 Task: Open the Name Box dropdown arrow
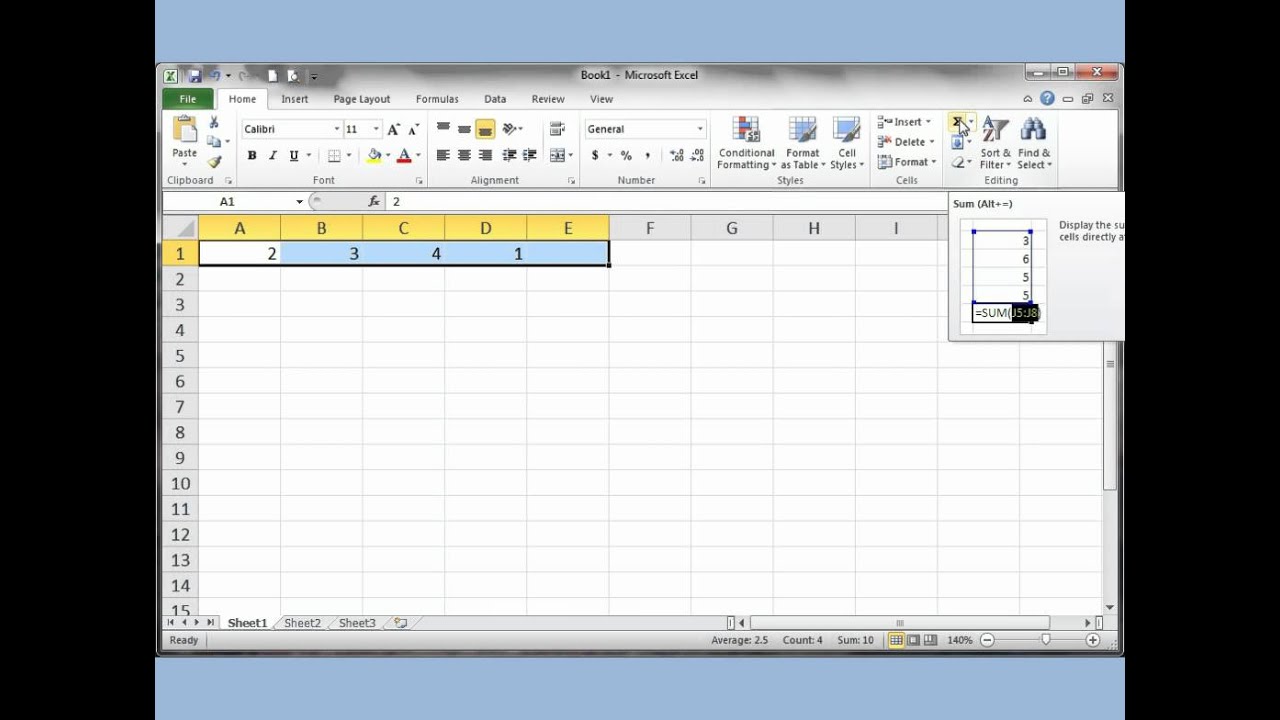coord(299,202)
